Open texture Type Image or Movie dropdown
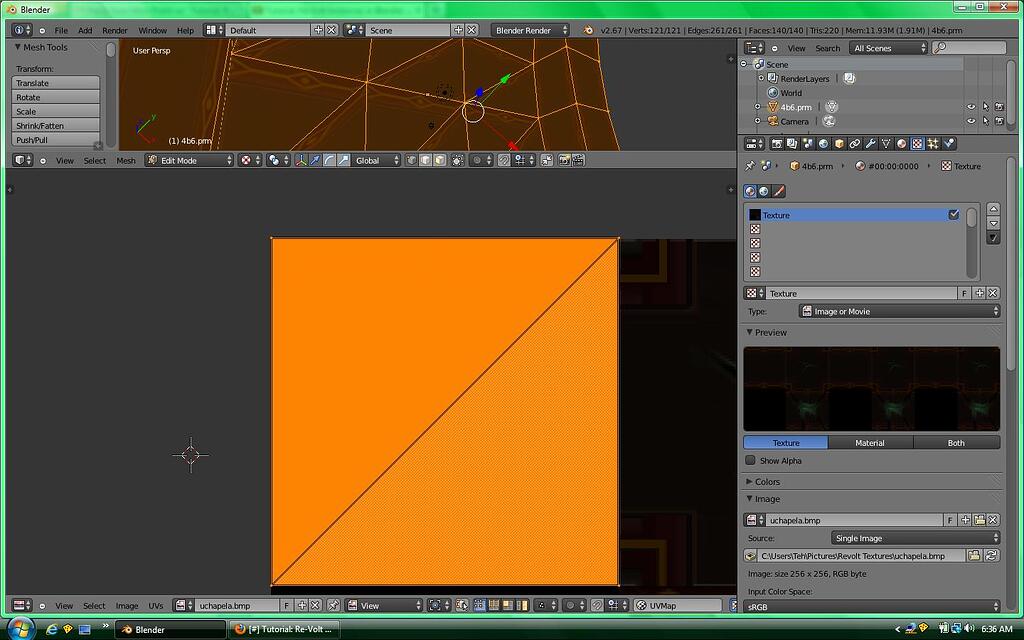Viewport: 1024px width, 640px height. pyautogui.click(x=899, y=312)
